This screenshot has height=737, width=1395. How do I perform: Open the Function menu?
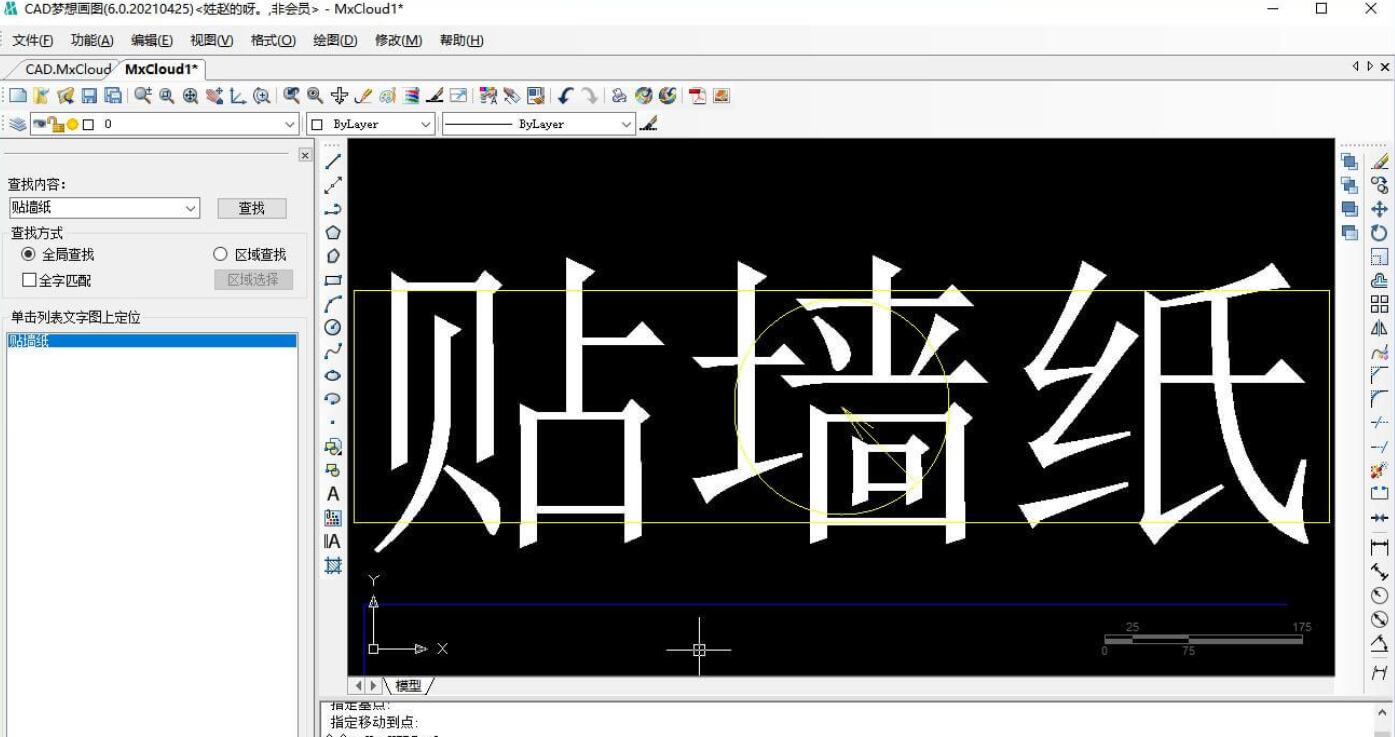tap(92, 40)
